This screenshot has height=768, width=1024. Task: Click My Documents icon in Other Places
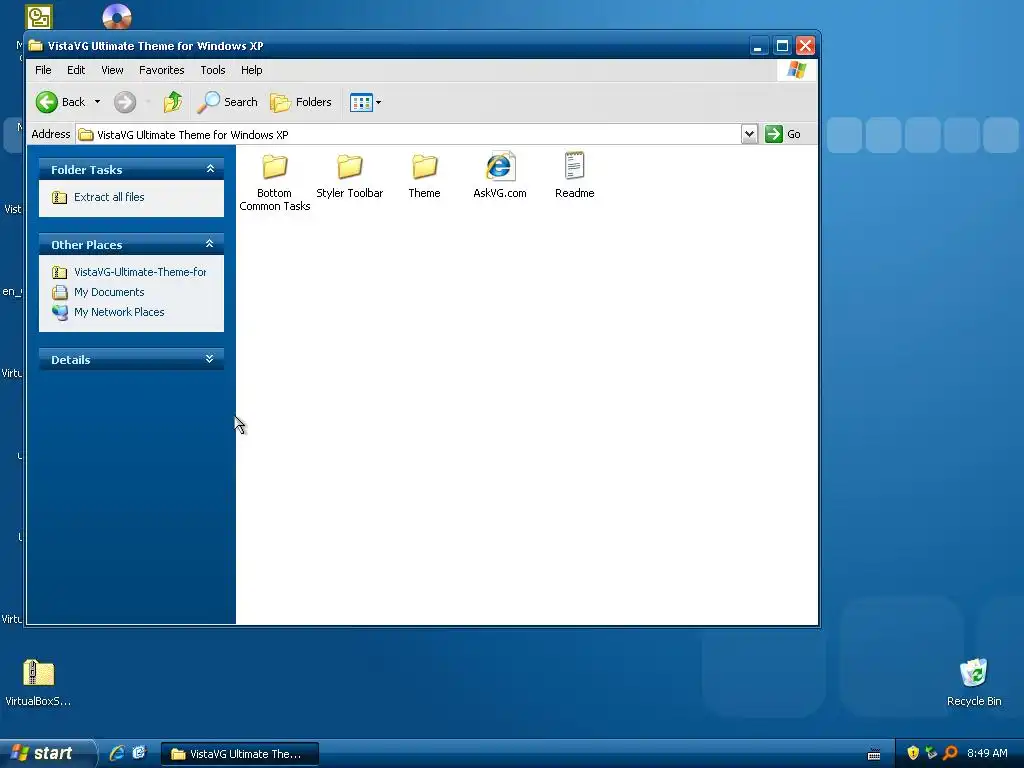(x=59, y=292)
